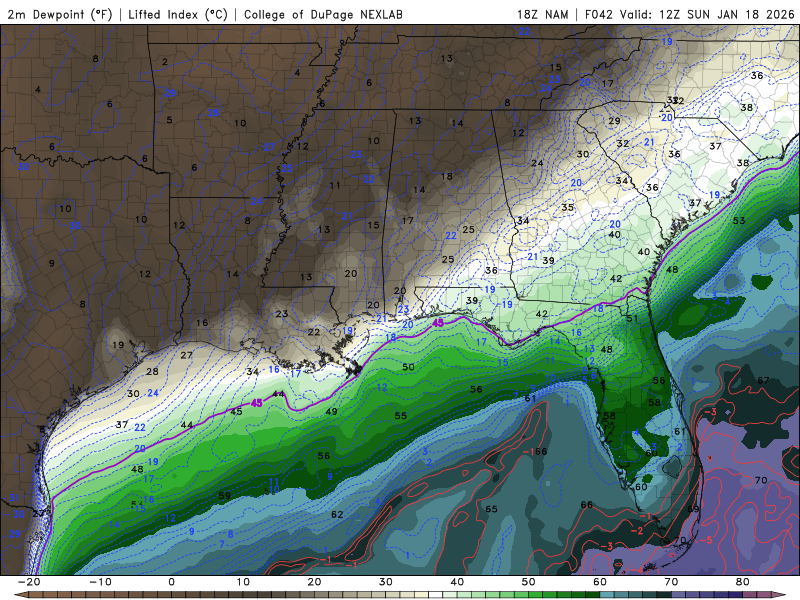Click the "18Z NAM" model run label
The image size is (800, 600).
[542, 14]
